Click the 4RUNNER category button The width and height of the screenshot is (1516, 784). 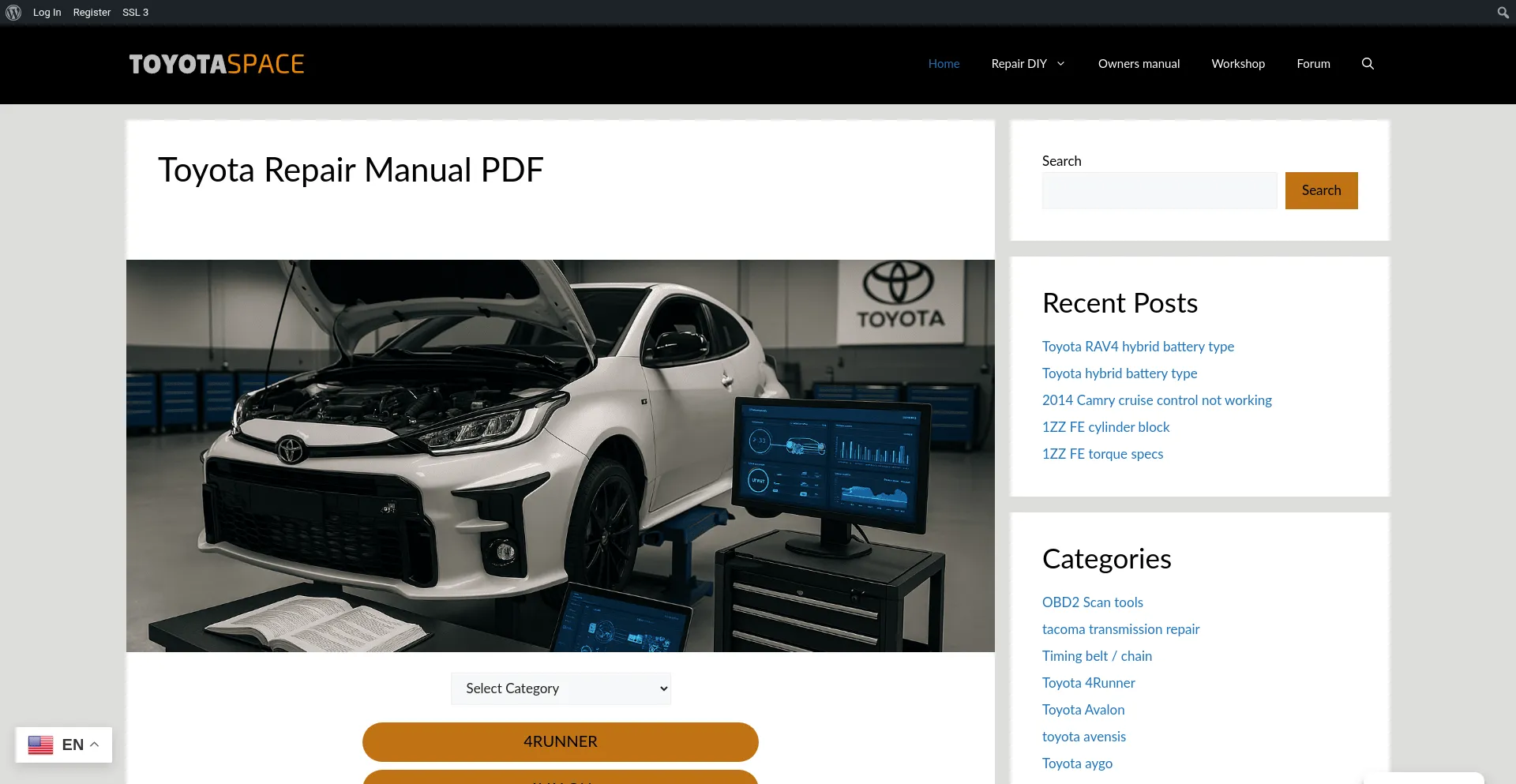pos(561,742)
